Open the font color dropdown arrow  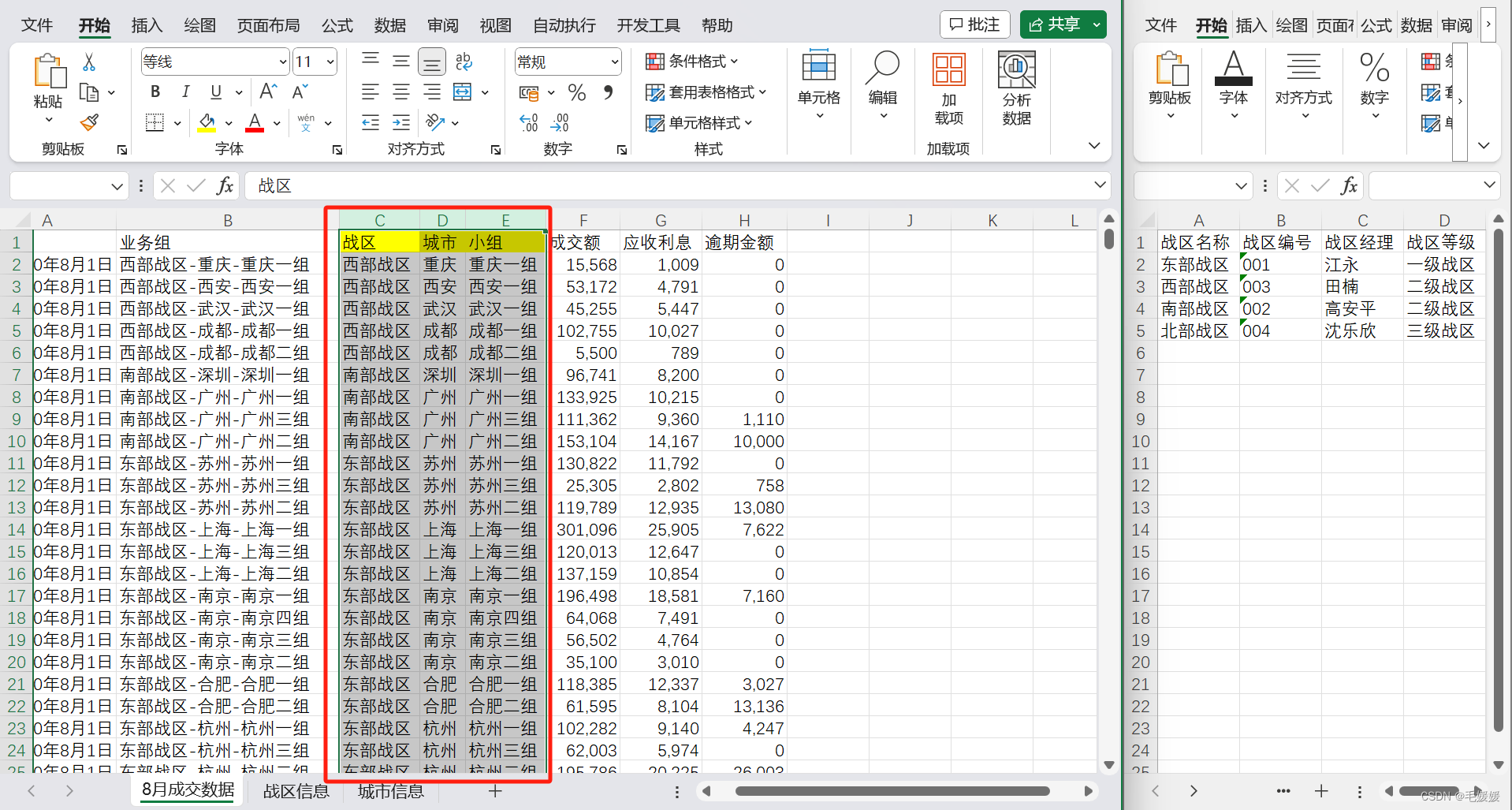pos(277,123)
